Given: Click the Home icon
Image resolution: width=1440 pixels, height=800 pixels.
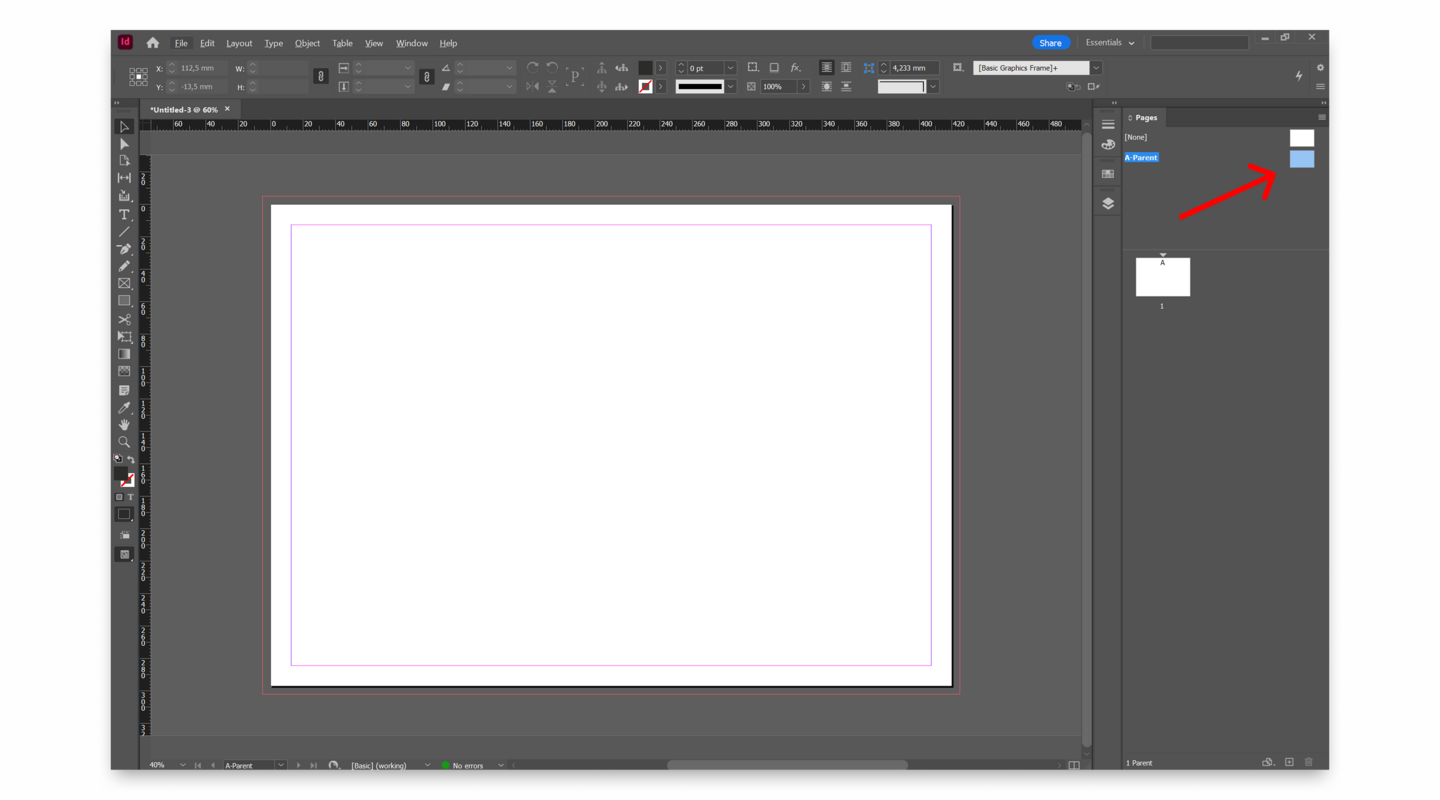Looking at the screenshot, I should click(x=153, y=43).
